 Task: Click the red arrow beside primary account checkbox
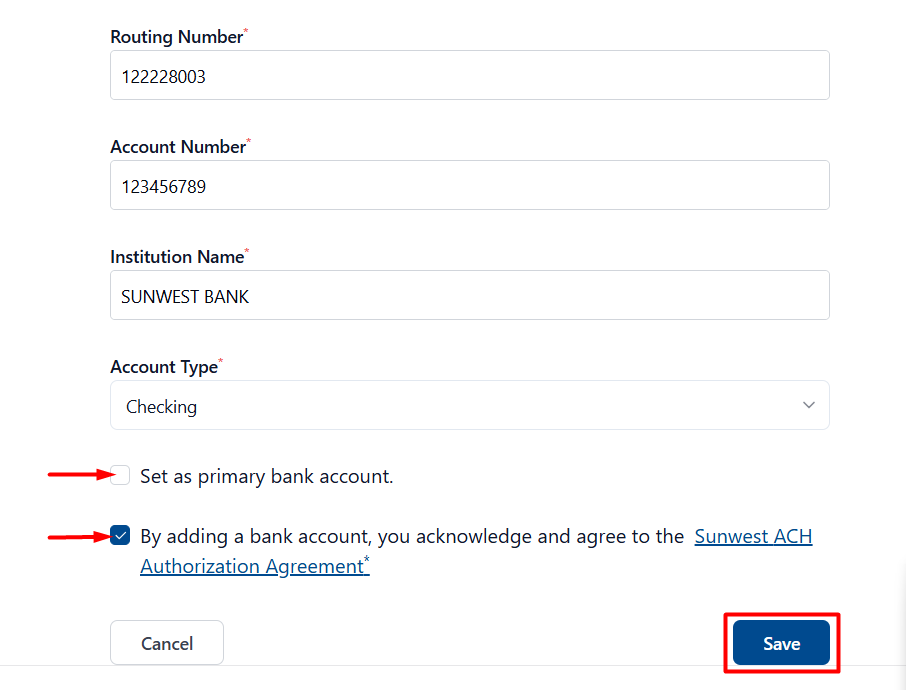click(x=81, y=474)
